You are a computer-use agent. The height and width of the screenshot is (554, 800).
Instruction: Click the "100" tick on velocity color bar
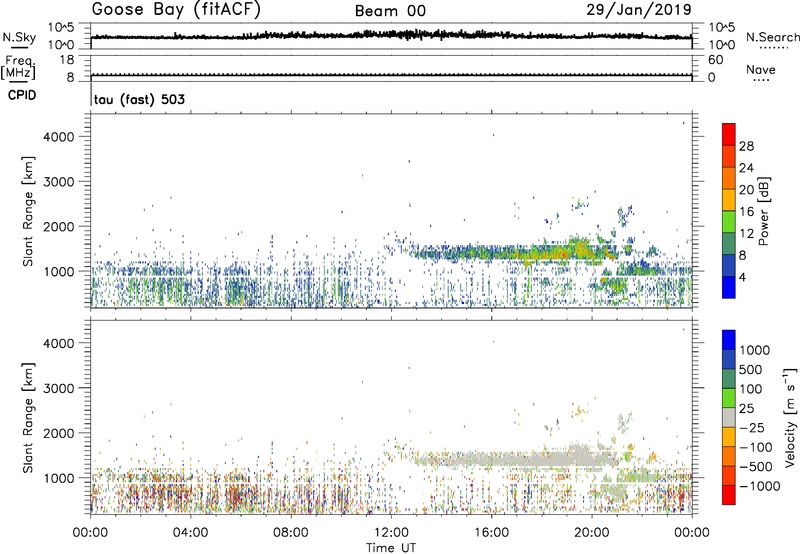click(751, 389)
